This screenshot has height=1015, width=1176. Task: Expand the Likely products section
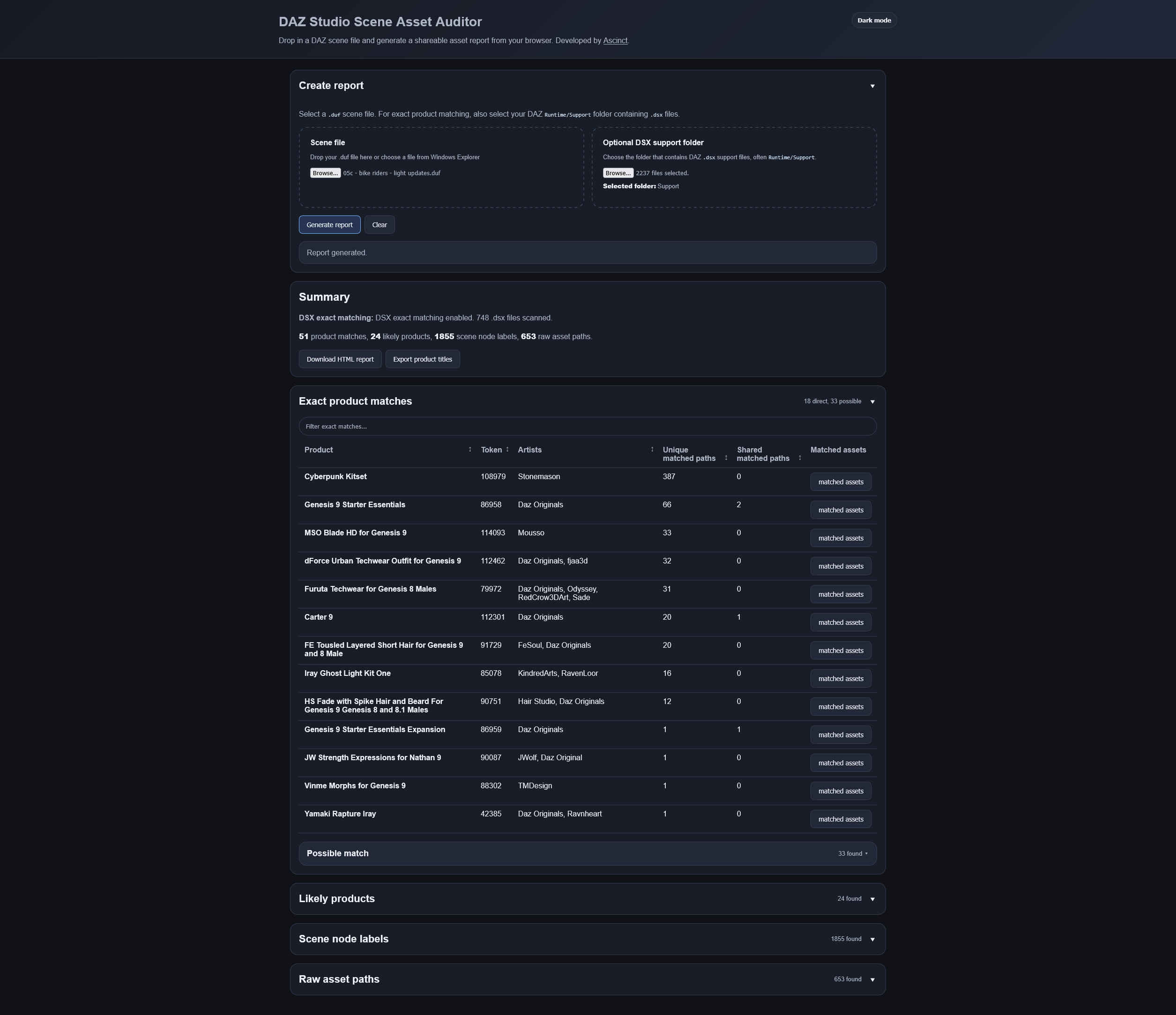(872, 899)
